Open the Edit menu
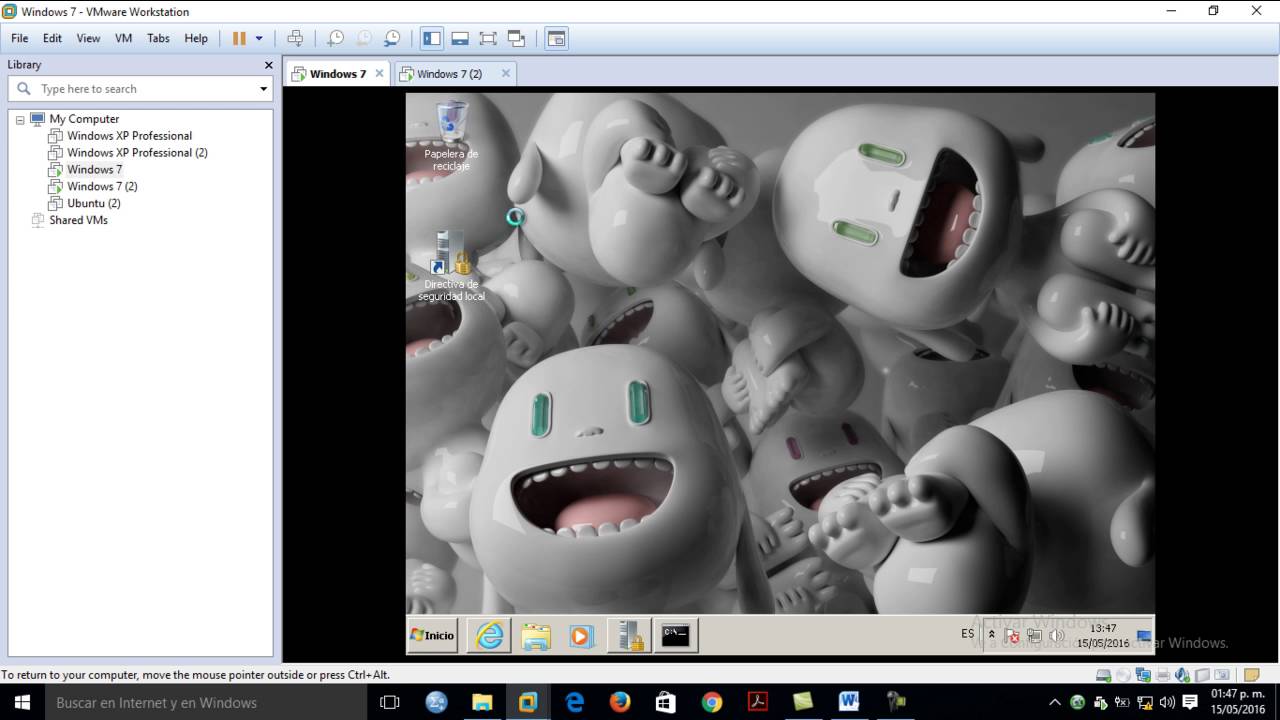Image resolution: width=1280 pixels, height=720 pixels. (52, 38)
